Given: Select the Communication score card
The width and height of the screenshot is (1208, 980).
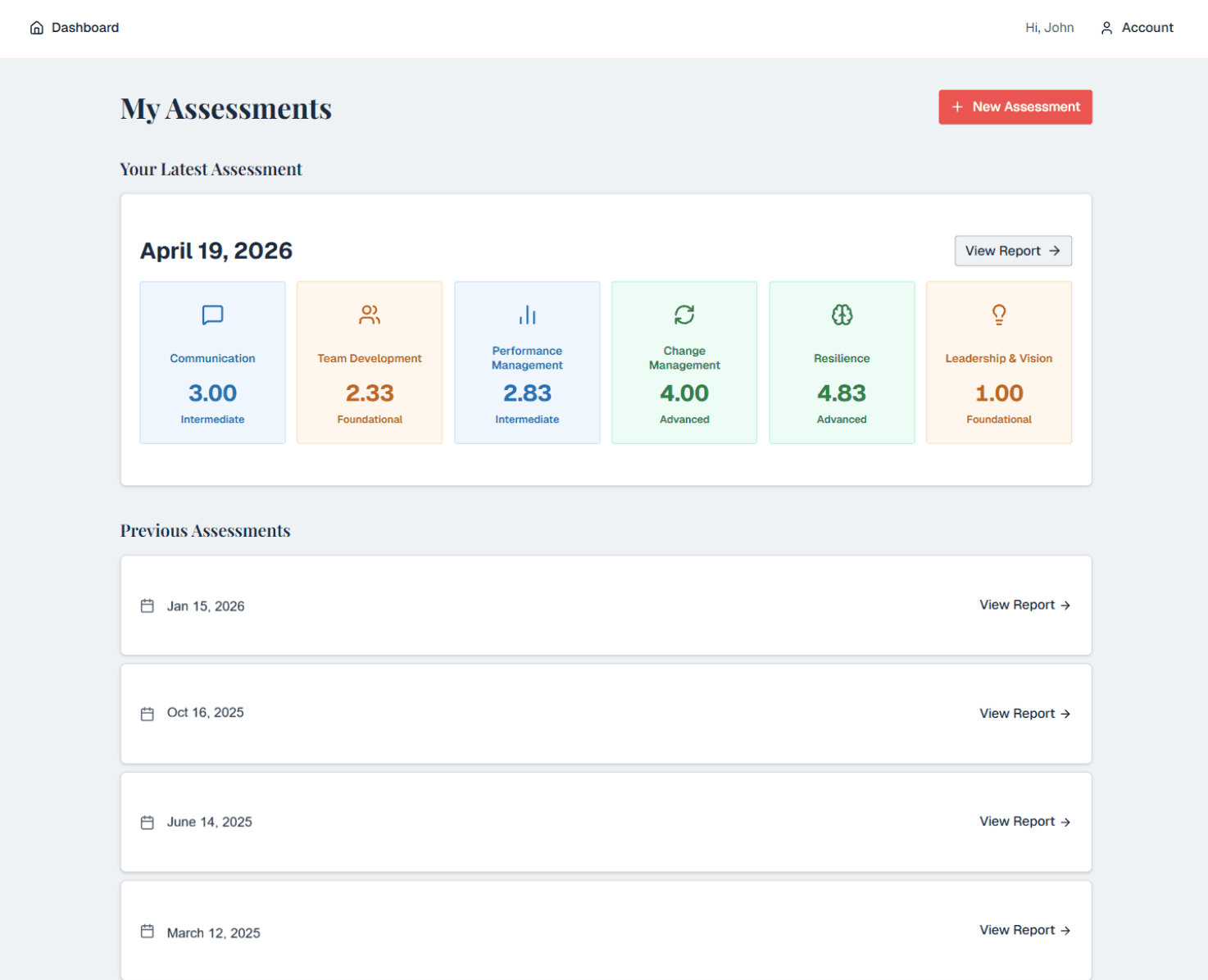Looking at the screenshot, I should (212, 362).
